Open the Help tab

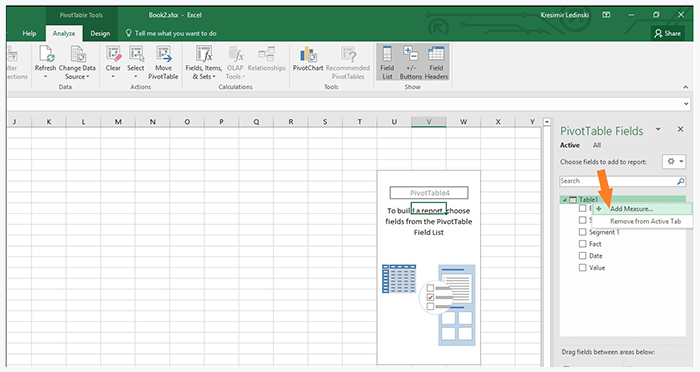[29, 33]
